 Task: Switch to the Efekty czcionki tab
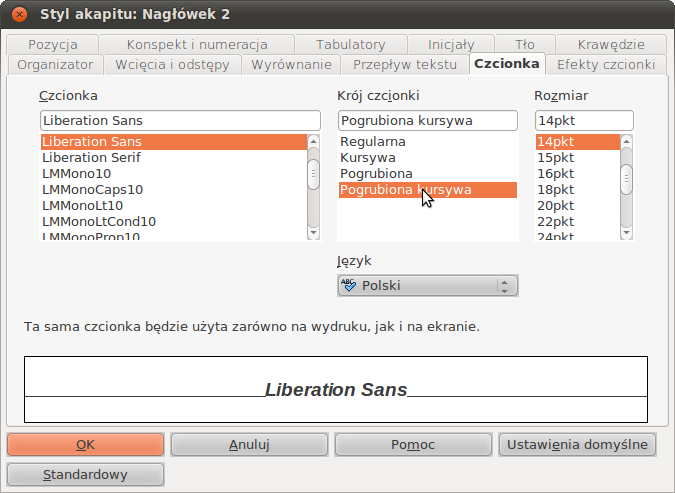[x=606, y=64]
